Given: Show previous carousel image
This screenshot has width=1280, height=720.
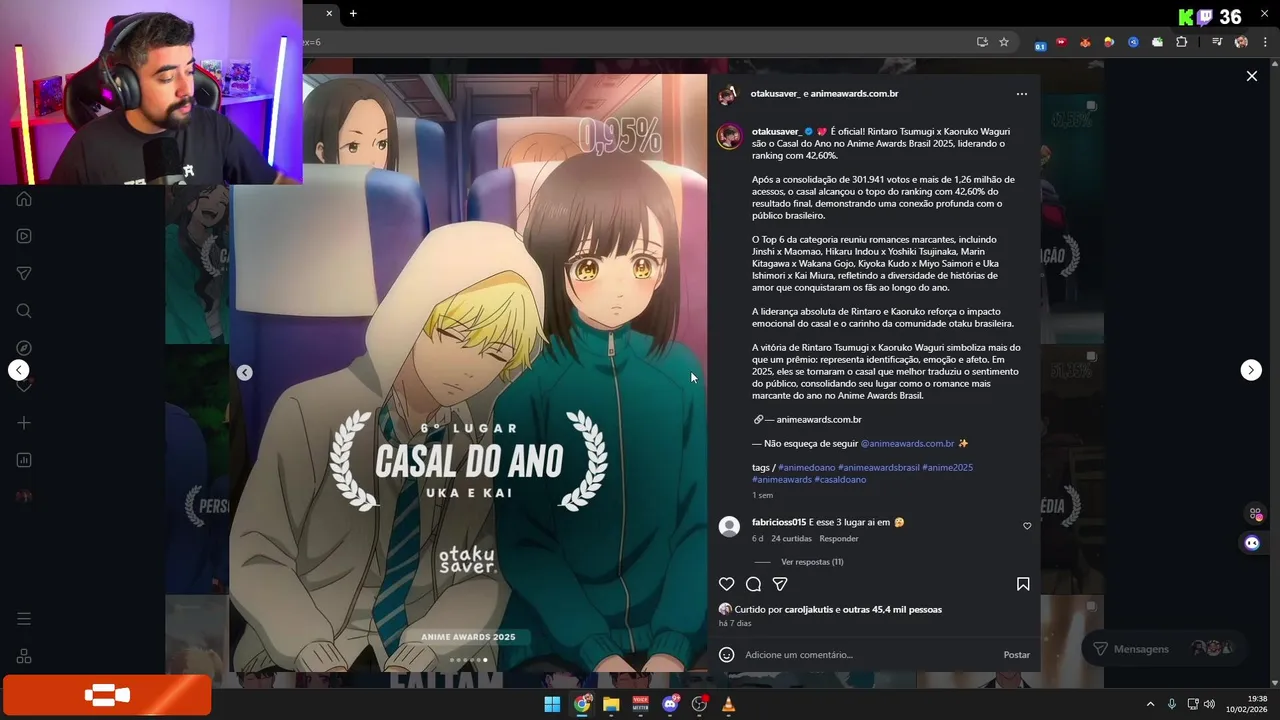Looking at the screenshot, I should [245, 372].
